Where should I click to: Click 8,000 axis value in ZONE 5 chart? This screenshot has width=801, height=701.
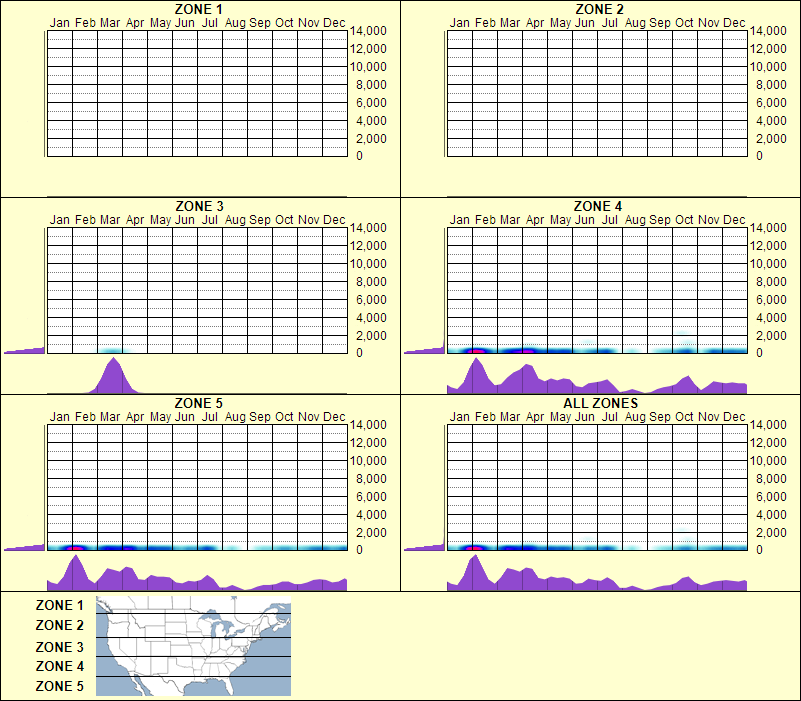pos(371,479)
